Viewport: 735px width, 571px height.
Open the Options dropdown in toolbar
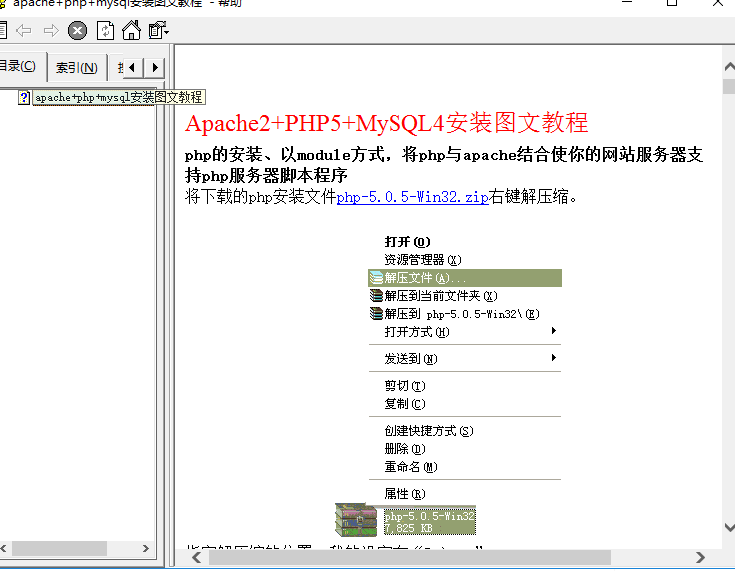pyautogui.click(x=158, y=31)
